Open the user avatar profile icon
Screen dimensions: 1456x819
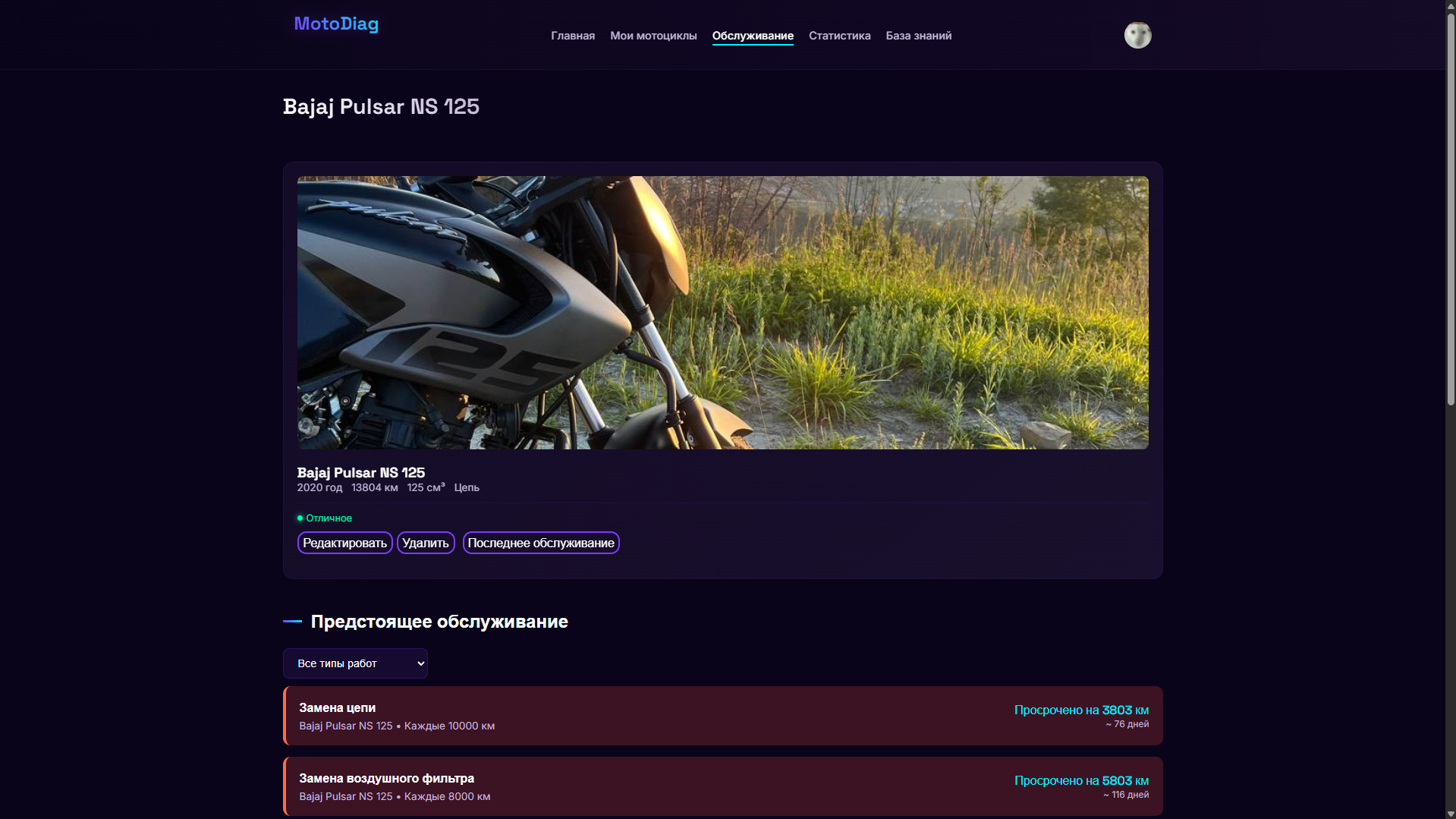(x=1137, y=35)
